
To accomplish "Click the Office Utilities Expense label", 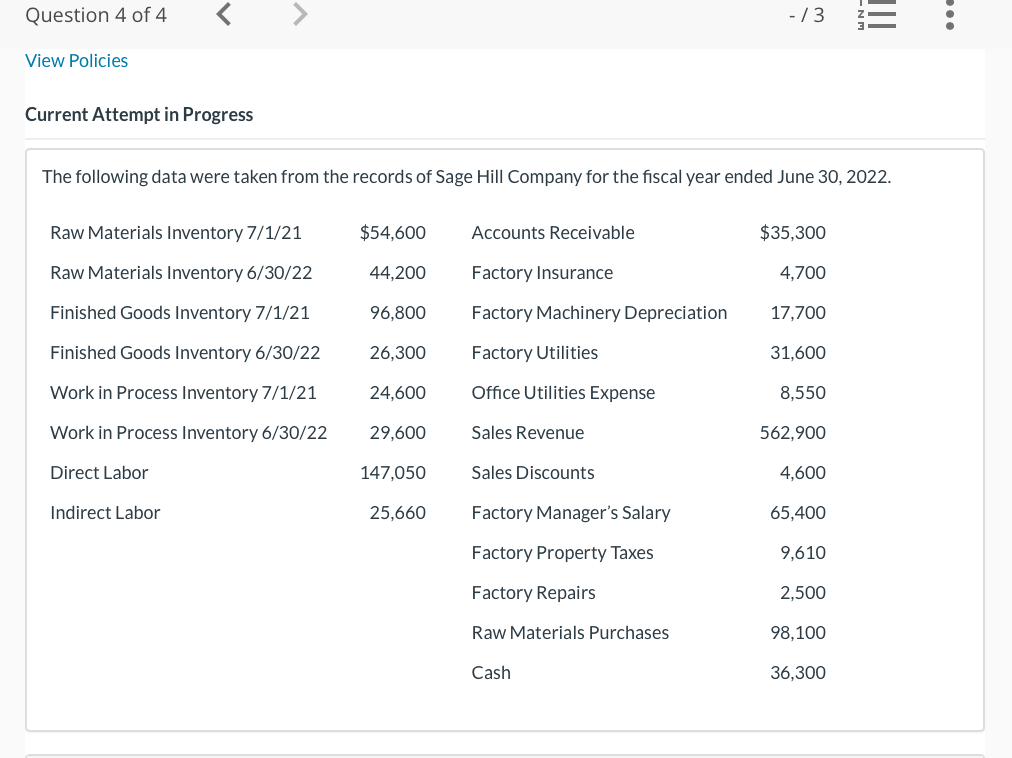I will 563,393.
